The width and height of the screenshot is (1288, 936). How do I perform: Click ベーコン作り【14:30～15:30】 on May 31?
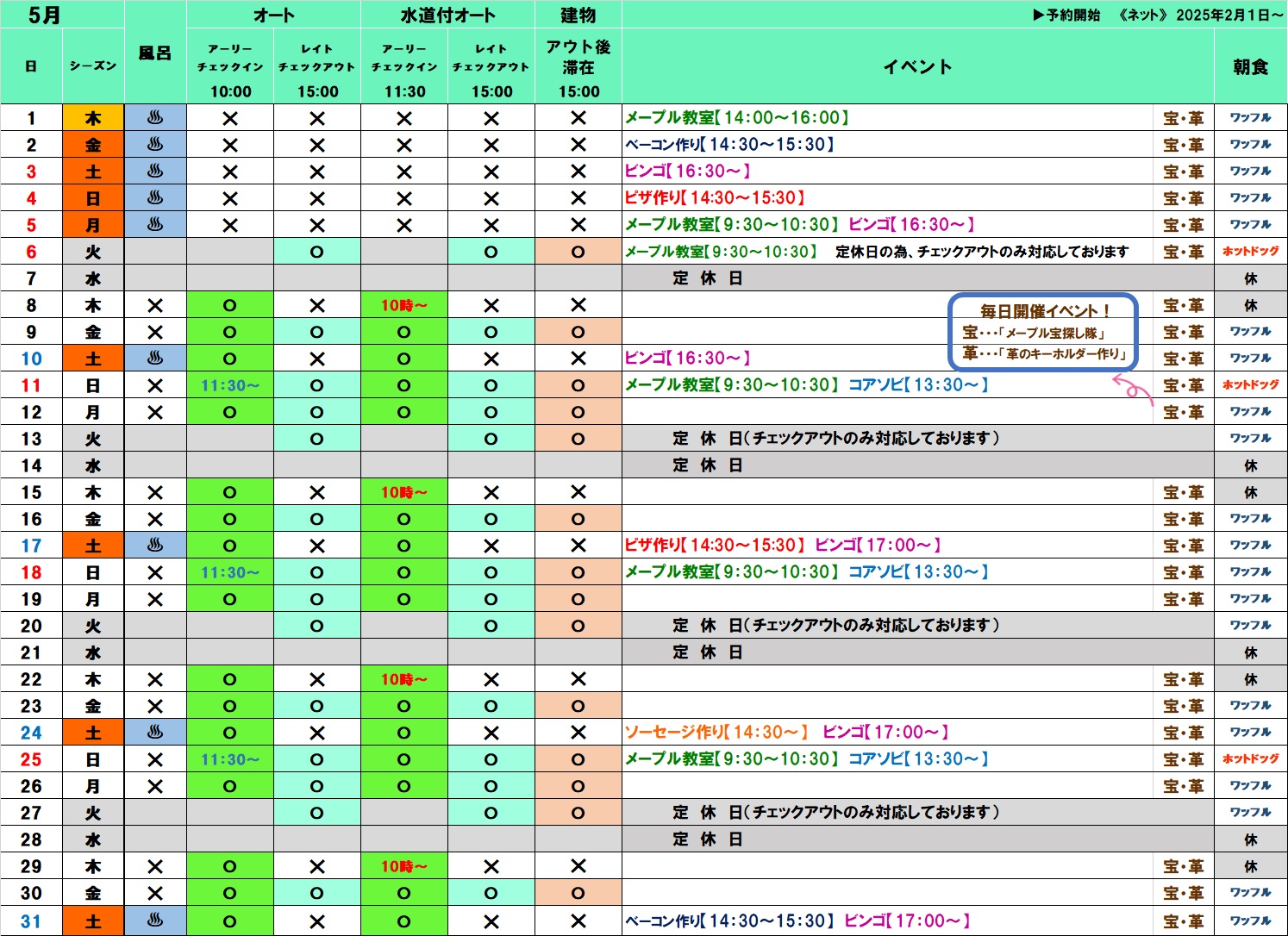pyautogui.click(x=729, y=920)
